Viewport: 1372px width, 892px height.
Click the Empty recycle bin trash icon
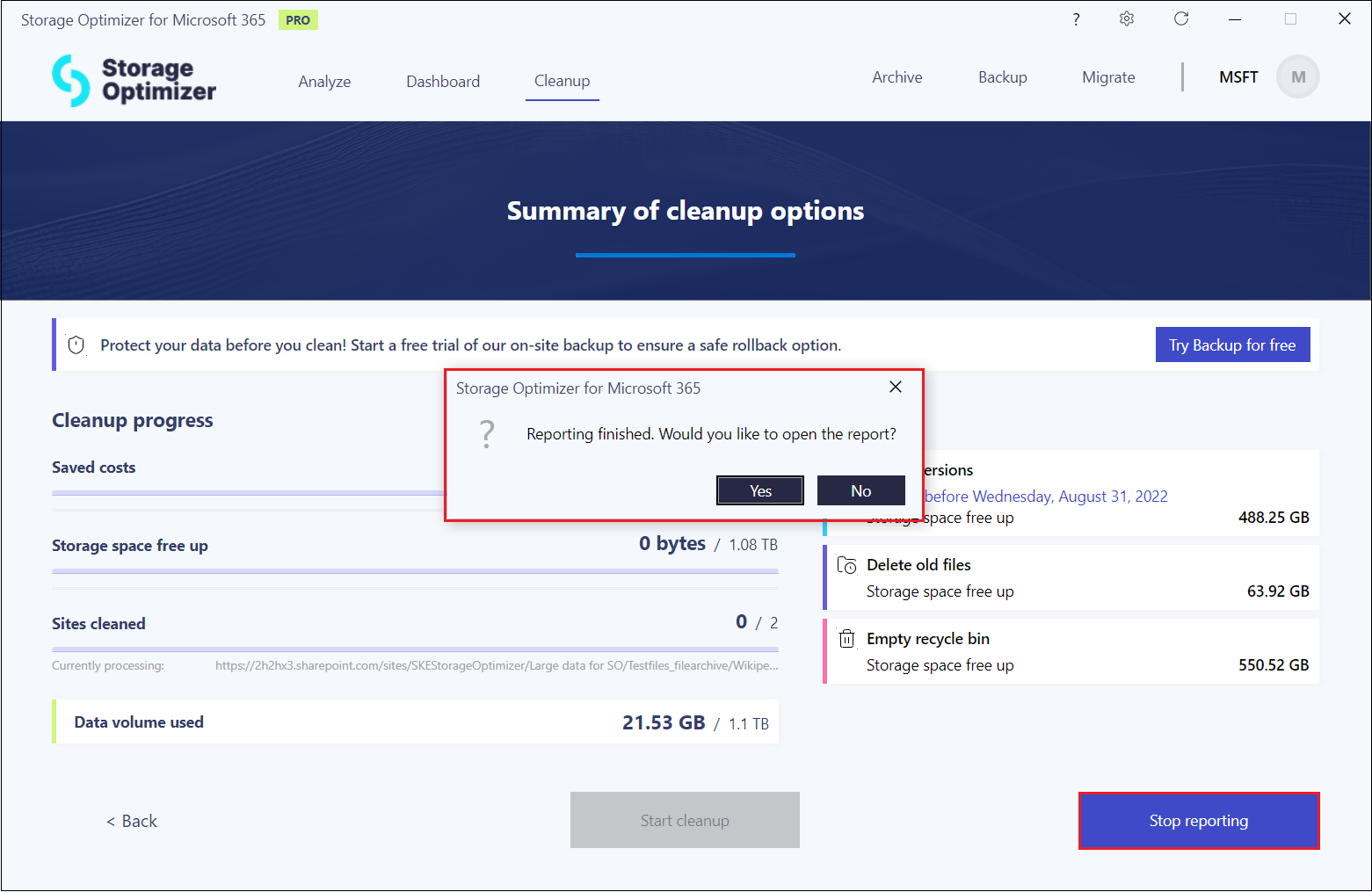[x=846, y=639]
